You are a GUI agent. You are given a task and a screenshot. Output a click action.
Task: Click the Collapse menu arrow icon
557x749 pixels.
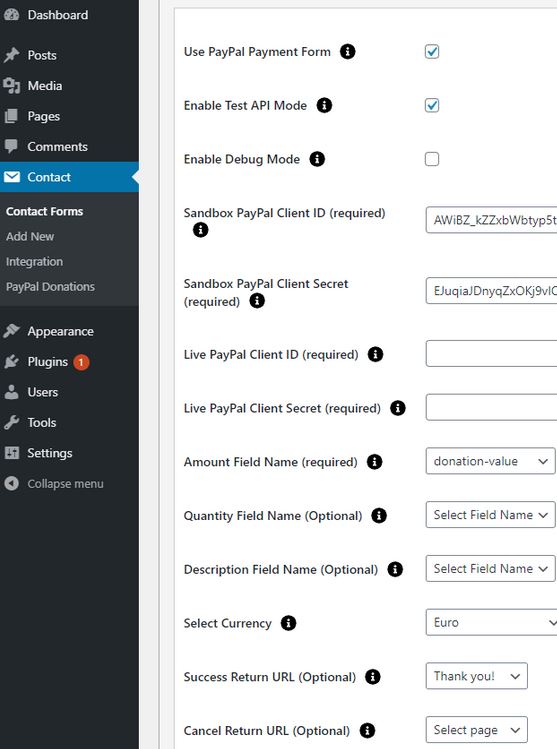(x=11, y=483)
